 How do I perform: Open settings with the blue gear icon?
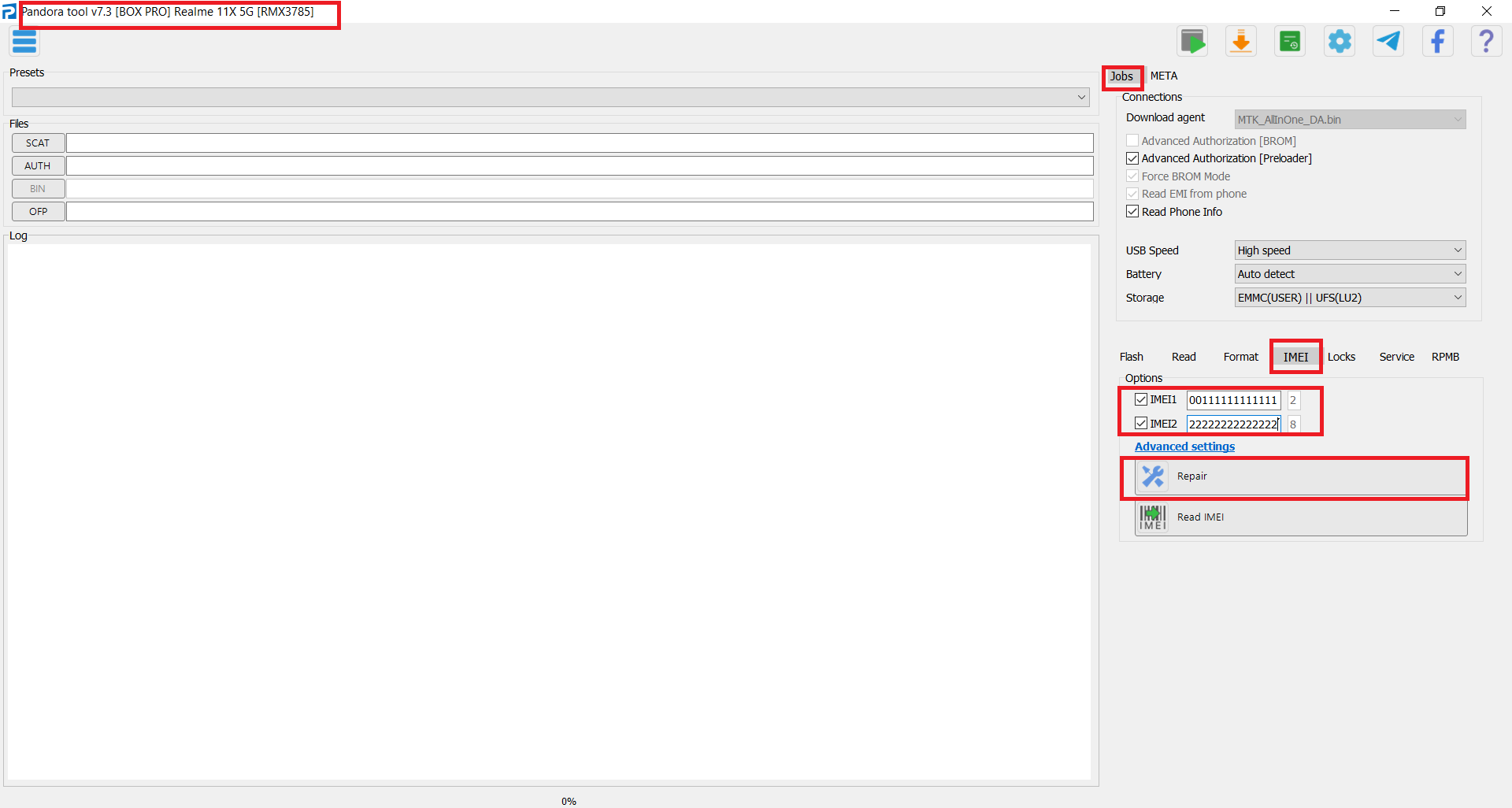[x=1340, y=42]
